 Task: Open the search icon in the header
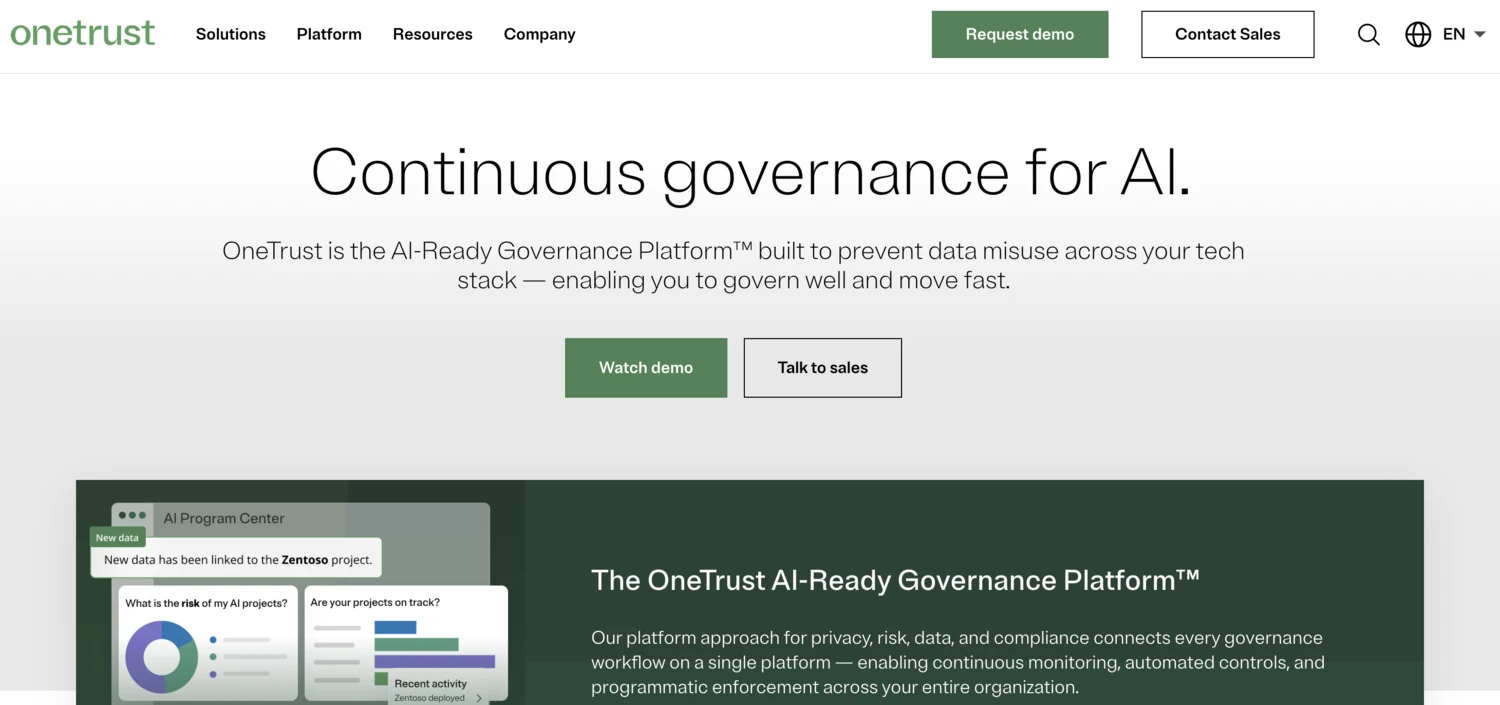pos(1368,34)
